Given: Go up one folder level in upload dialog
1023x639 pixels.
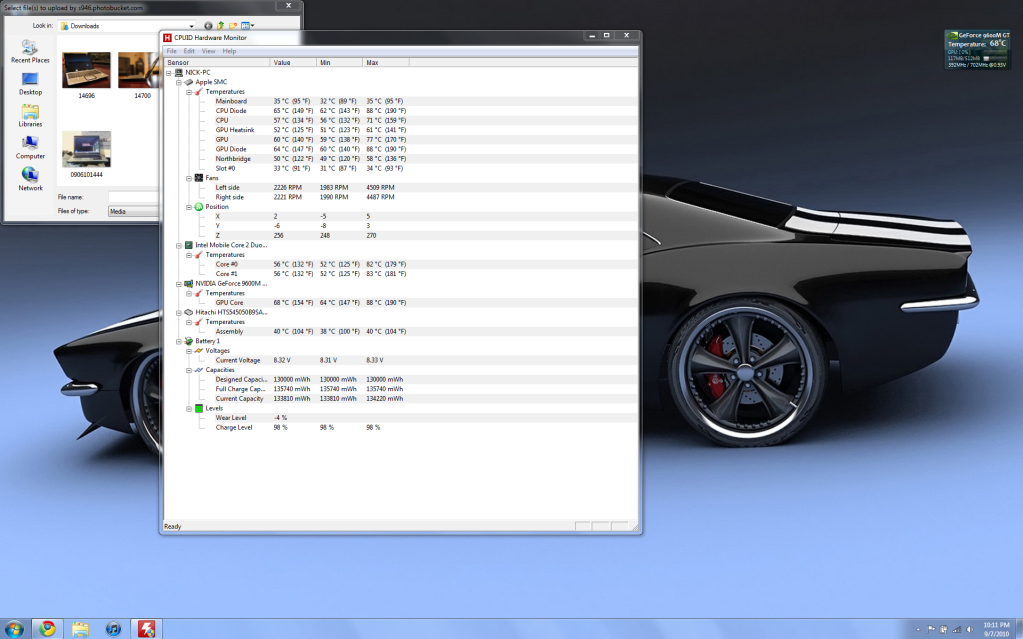Looking at the screenshot, I should point(221,26).
